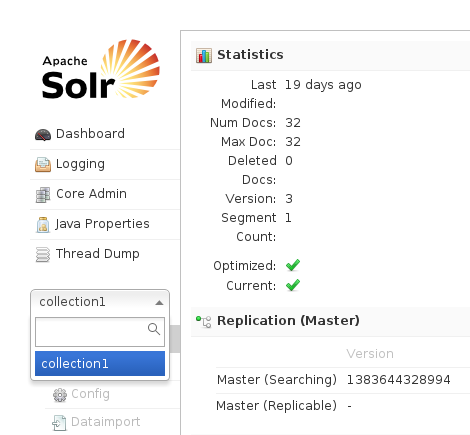This screenshot has height=435, width=470.
Task: Click the Config gear icon
Action: coord(60,395)
